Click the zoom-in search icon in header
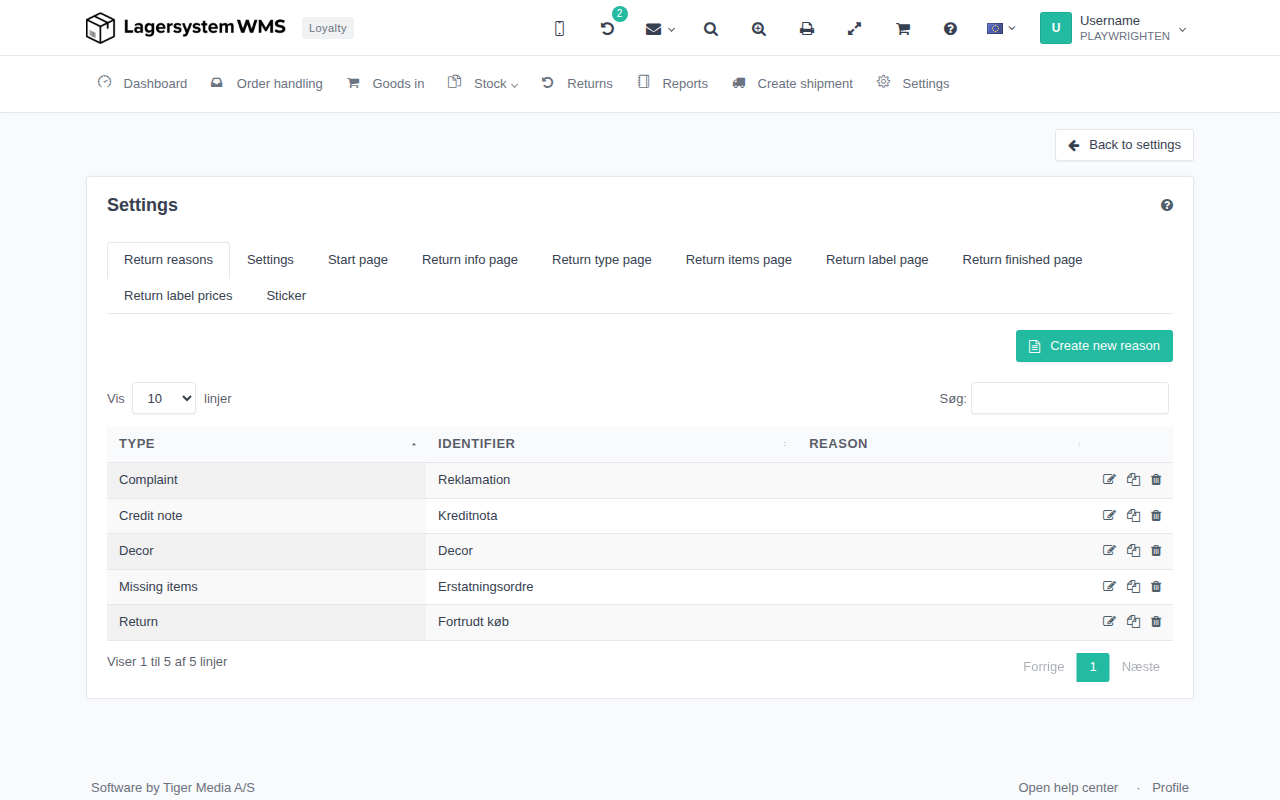Screen dimensions: 1280x800 759,29
